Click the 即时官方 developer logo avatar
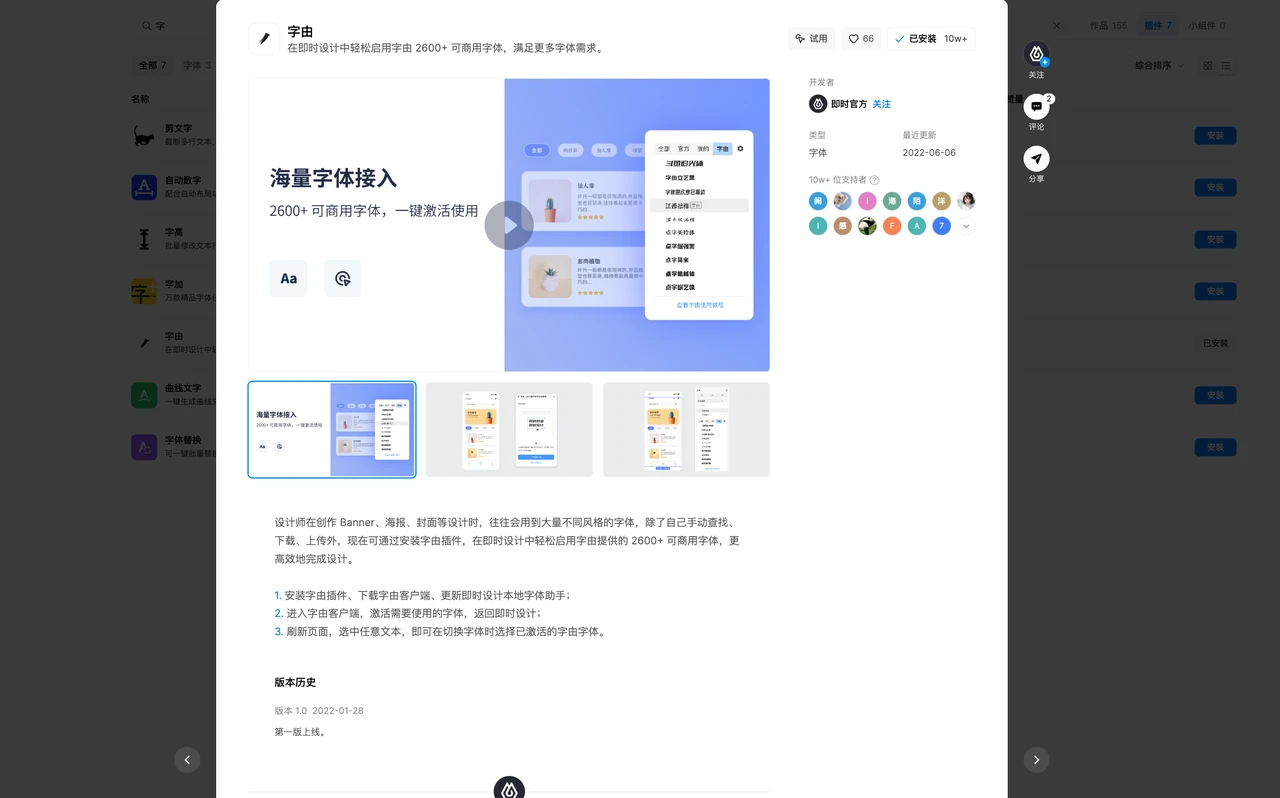1280x798 pixels. pyautogui.click(x=818, y=104)
